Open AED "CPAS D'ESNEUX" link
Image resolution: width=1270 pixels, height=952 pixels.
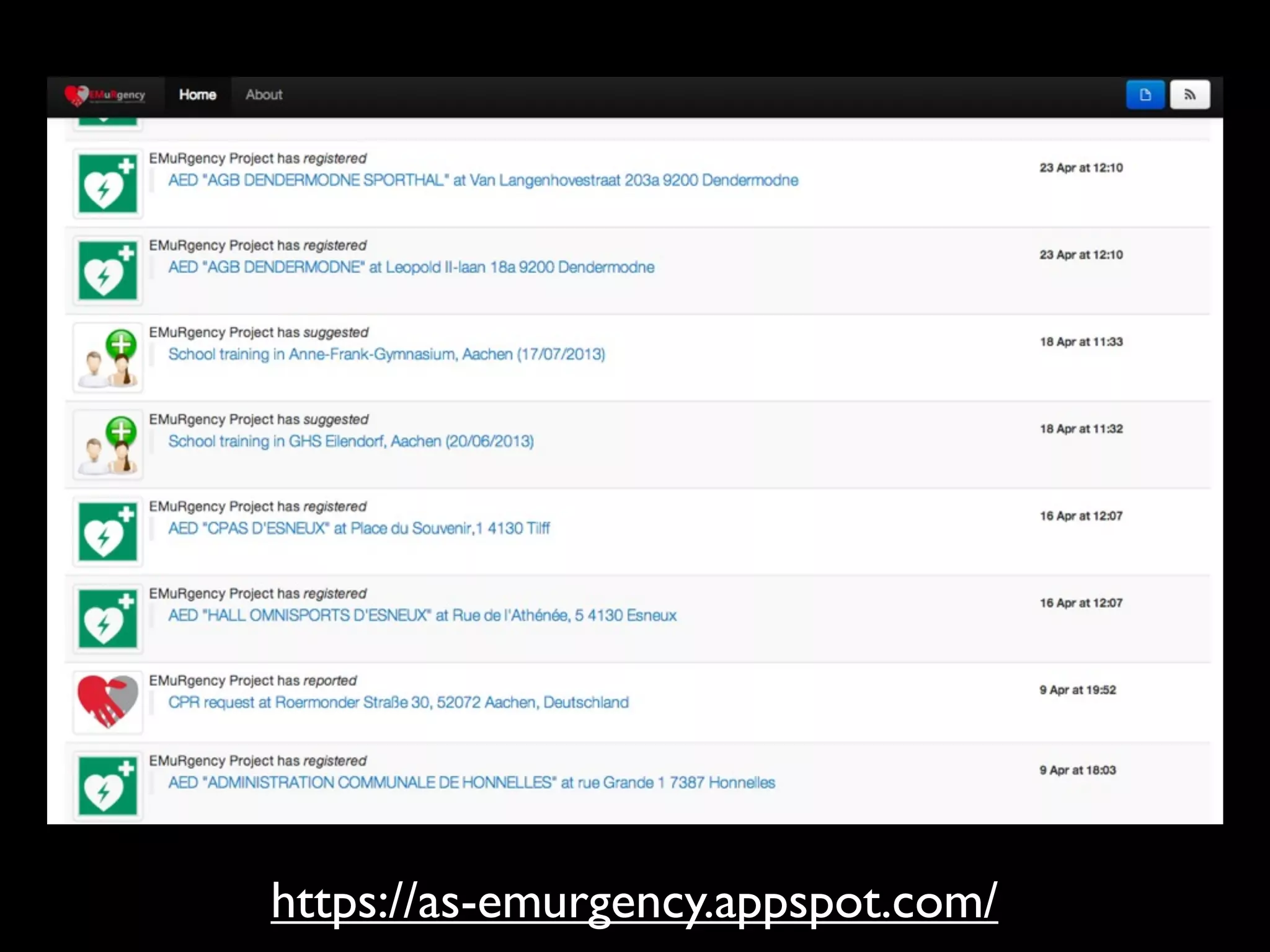coord(359,528)
